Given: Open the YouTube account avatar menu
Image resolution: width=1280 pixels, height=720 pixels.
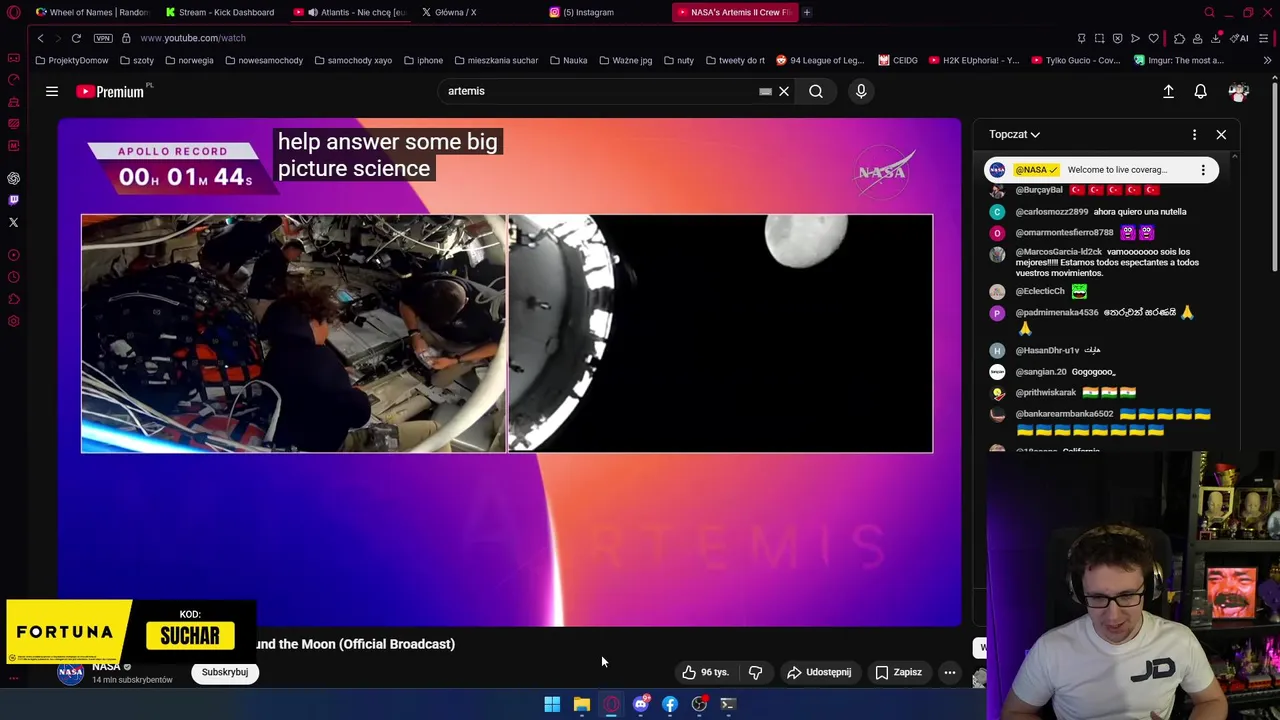Looking at the screenshot, I should pos(1239,91).
